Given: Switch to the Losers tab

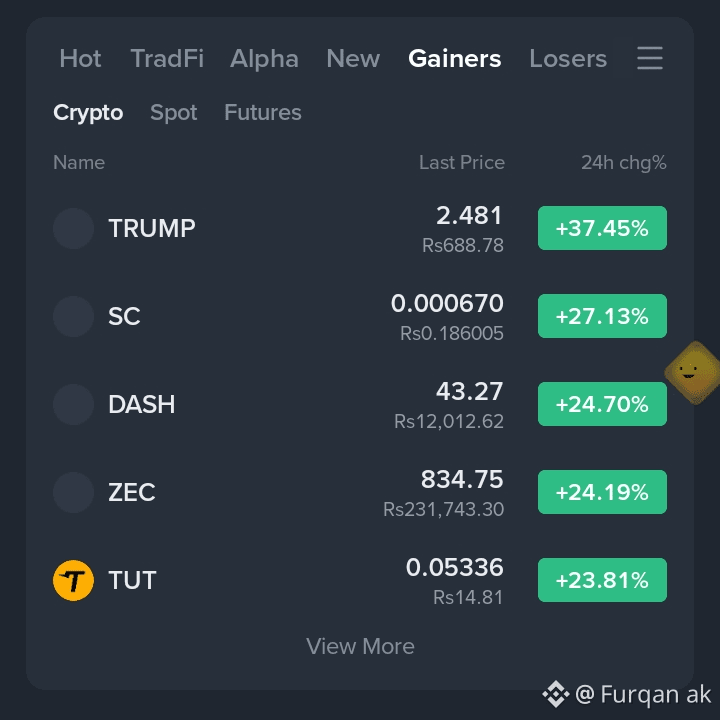Looking at the screenshot, I should 568,58.
